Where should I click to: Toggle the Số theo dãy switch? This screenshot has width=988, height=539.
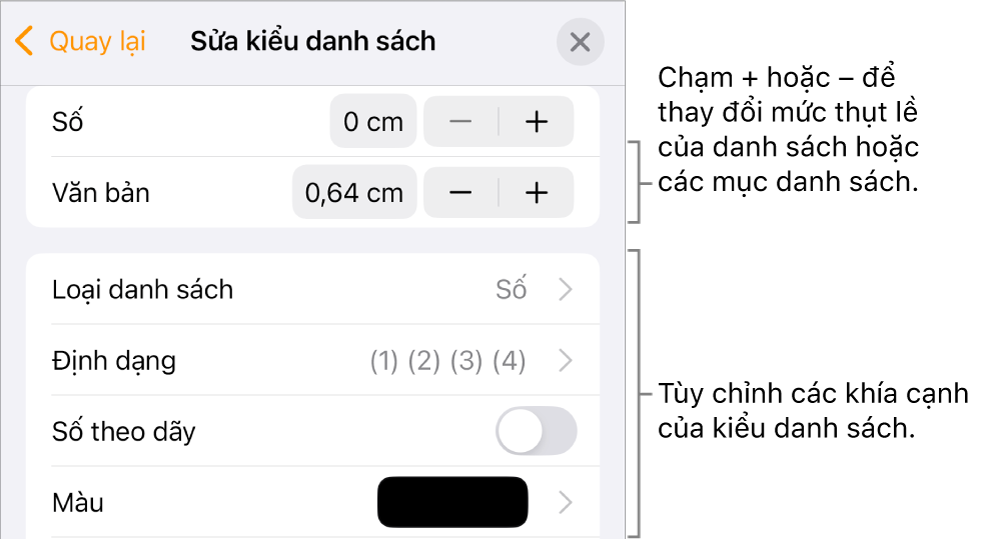click(x=536, y=431)
